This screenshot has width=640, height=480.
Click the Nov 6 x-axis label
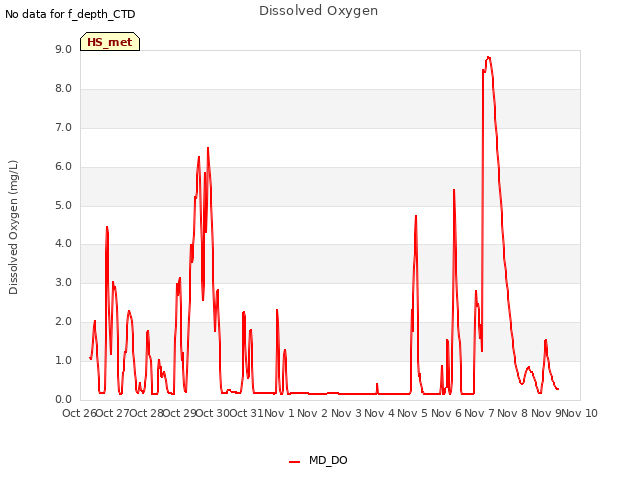point(446,413)
